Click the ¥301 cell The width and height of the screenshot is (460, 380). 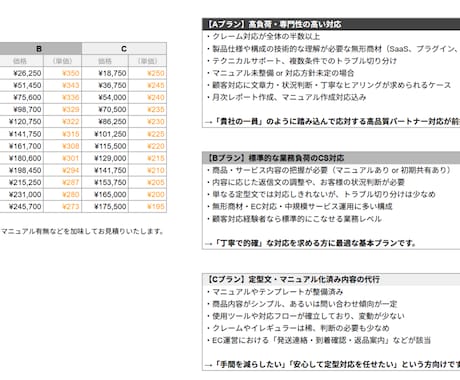pos(63,158)
